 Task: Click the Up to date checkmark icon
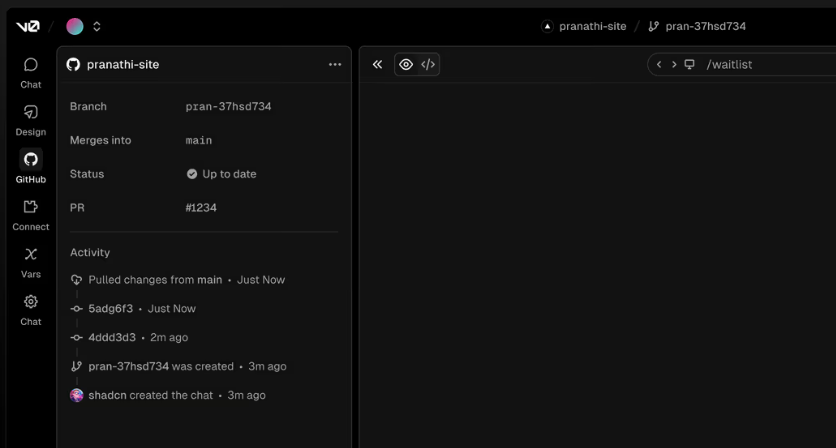click(192, 174)
